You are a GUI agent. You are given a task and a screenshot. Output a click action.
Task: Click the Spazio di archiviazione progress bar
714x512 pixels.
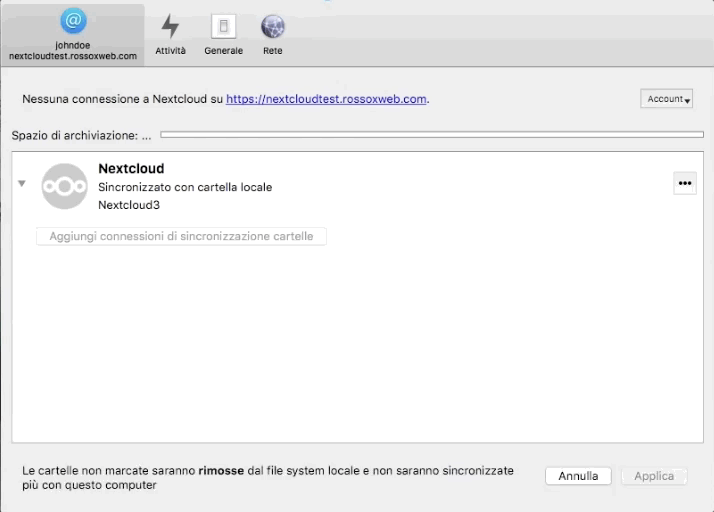(432, 135)
